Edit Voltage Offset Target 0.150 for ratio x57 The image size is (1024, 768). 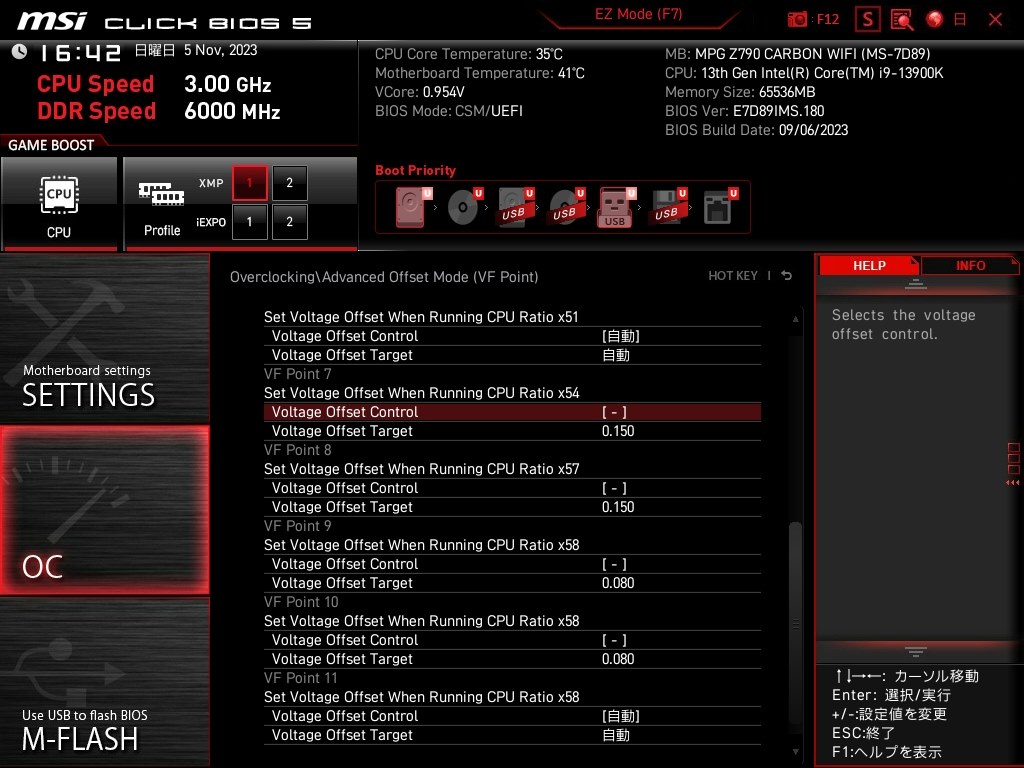[512, 507]
